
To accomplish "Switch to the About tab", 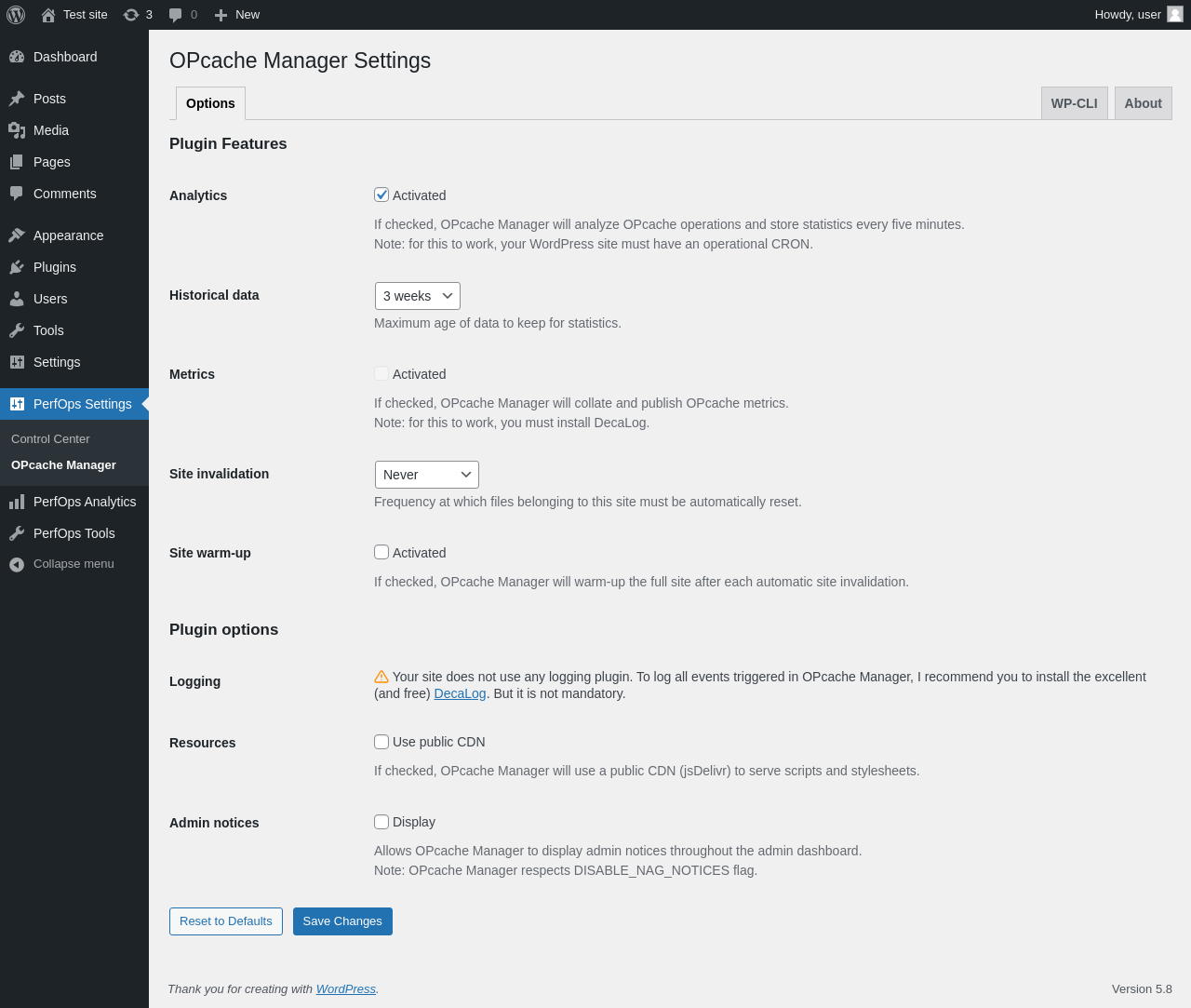I will 1143,103.
